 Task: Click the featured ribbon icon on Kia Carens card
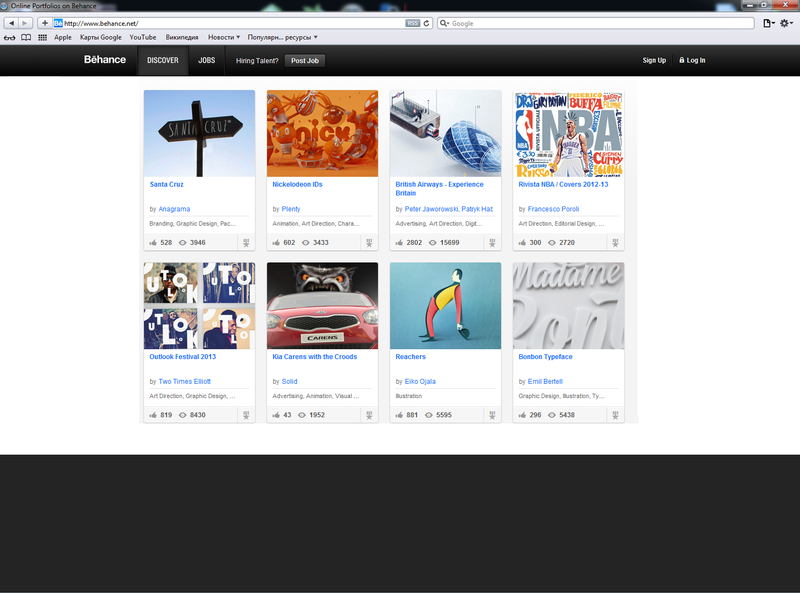pos(369,415)
